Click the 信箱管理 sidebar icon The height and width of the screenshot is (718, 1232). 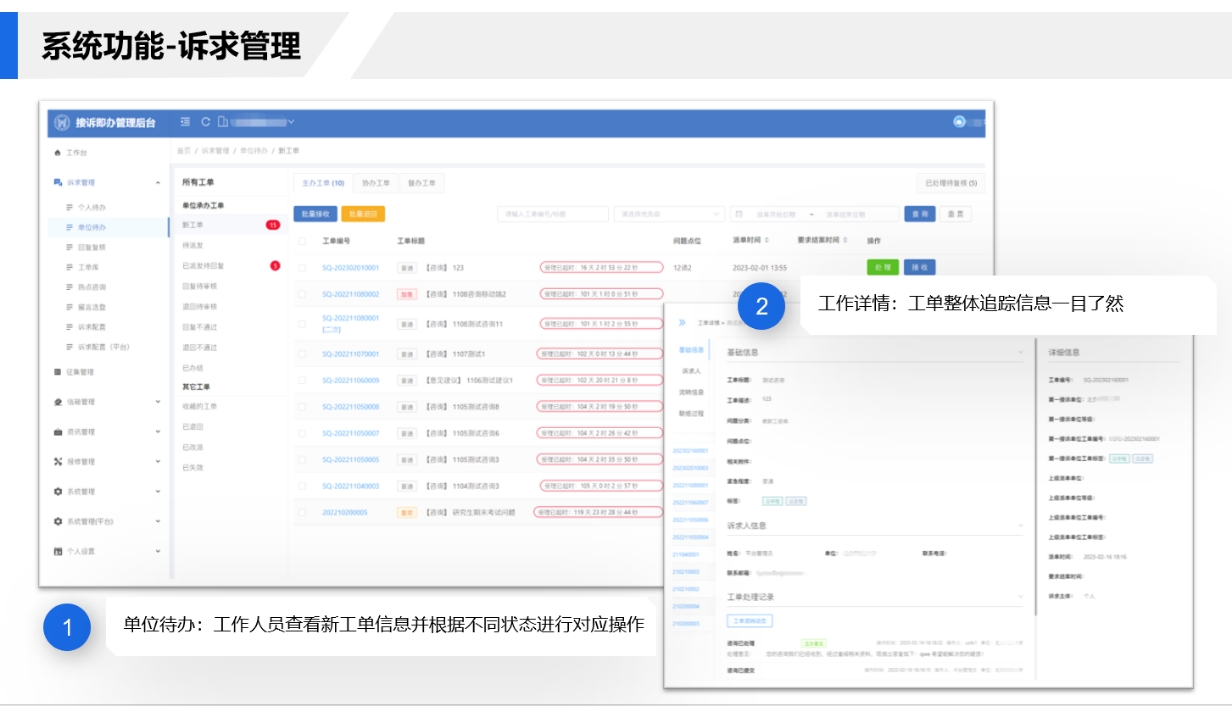pyautogui.click(x=58, y=402)
